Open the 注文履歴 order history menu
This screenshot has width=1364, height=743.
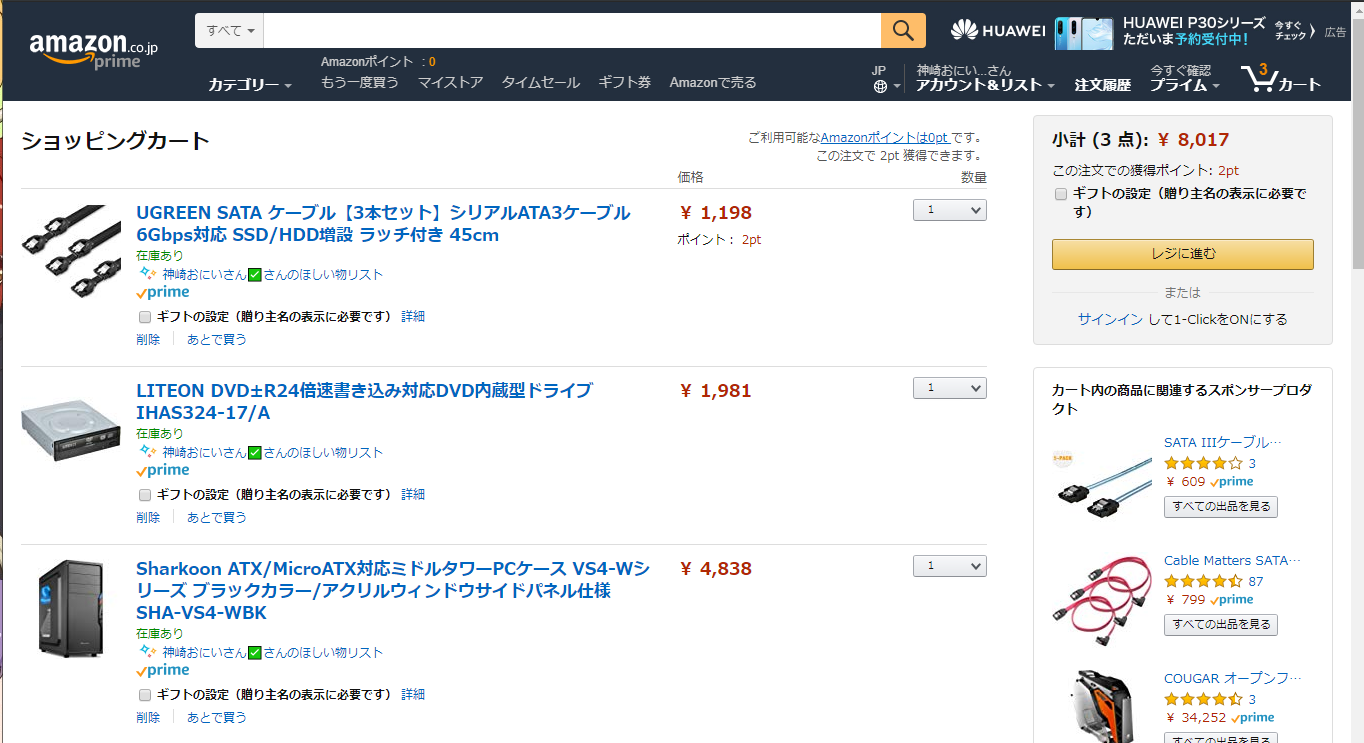pyautogui.click(x=1102, y=85)
